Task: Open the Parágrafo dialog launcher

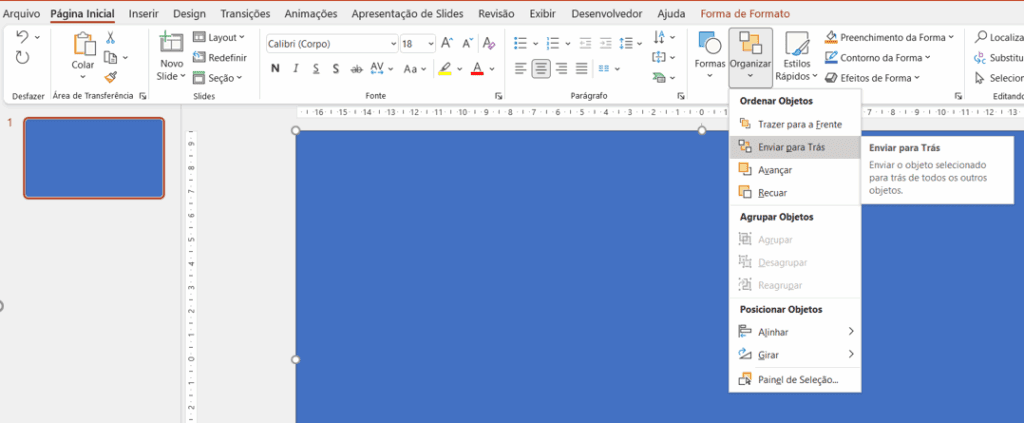Action: [x=681, y=96]
